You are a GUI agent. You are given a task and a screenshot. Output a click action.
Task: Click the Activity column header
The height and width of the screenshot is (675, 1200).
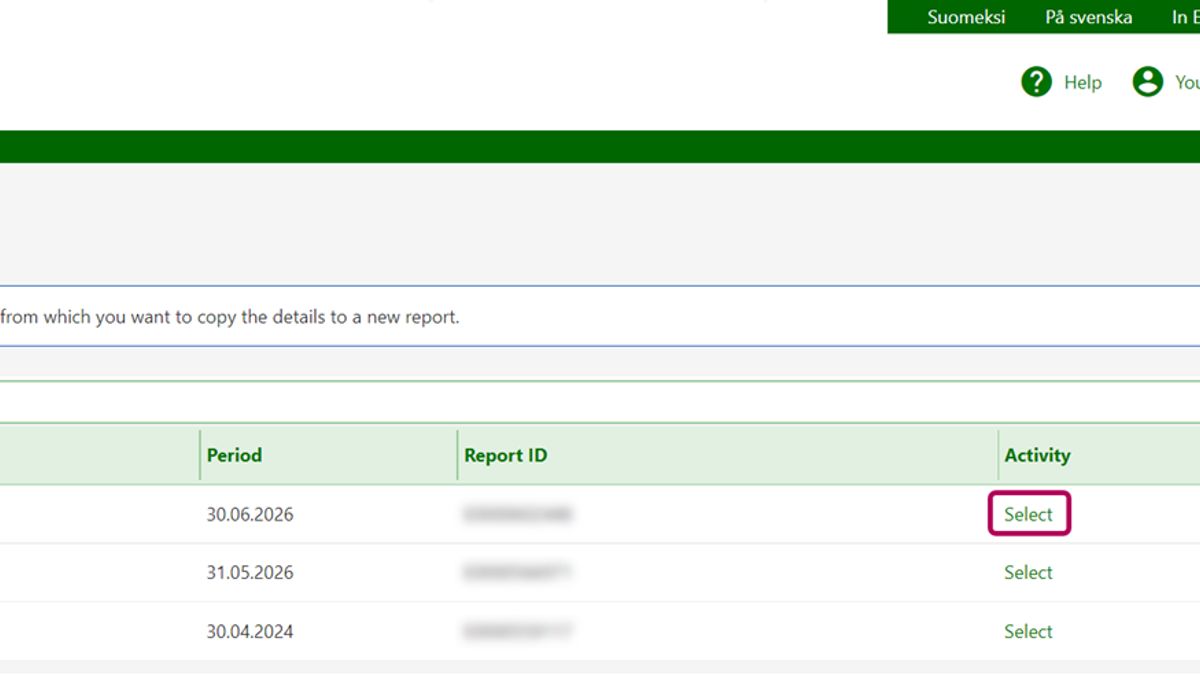click(1037, 455)
